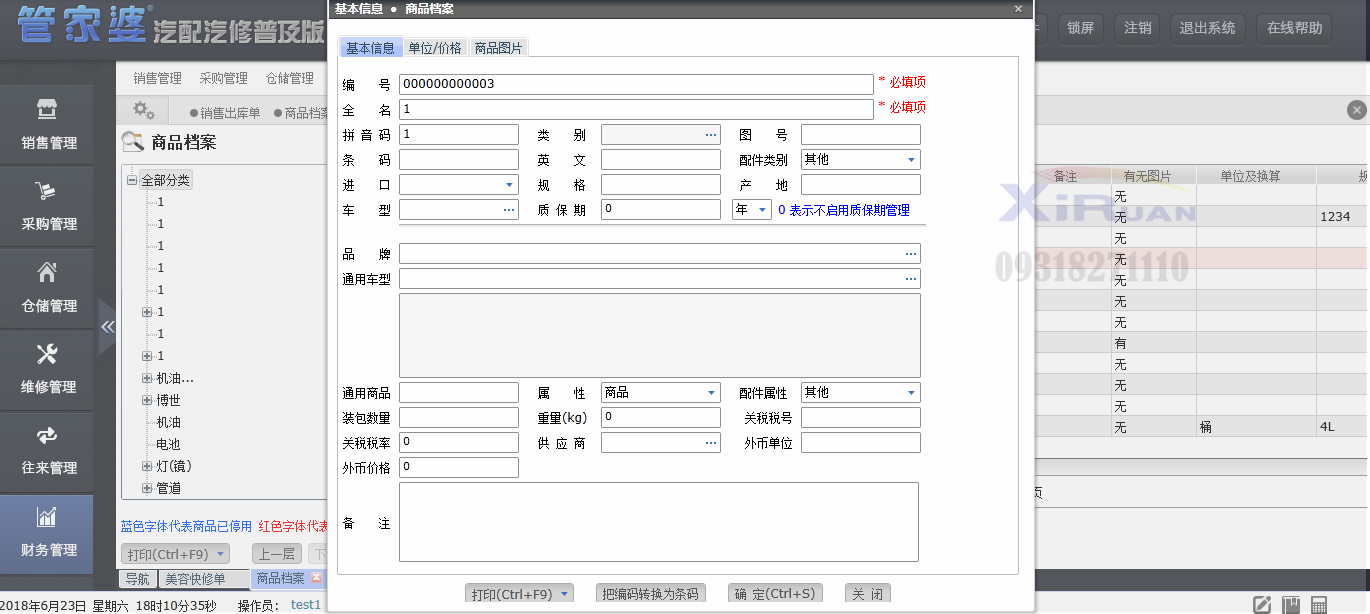The width and height of the screenshot is (1370, 614).
Task: Expand the 博世 category tree node
Action: point(147,400)
